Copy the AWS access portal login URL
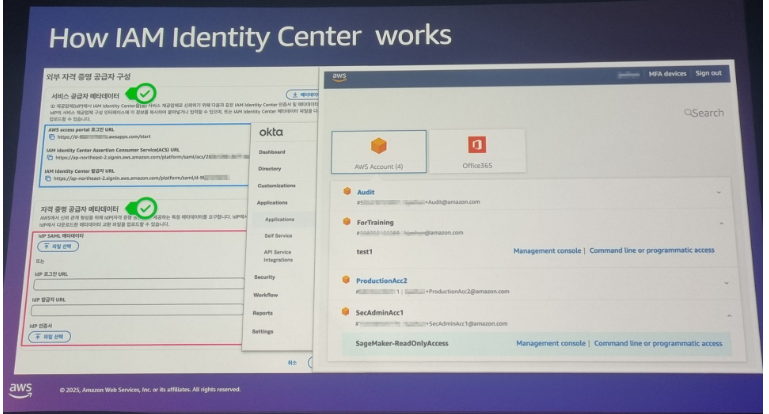The image size is (769, 414). [52, 137]
